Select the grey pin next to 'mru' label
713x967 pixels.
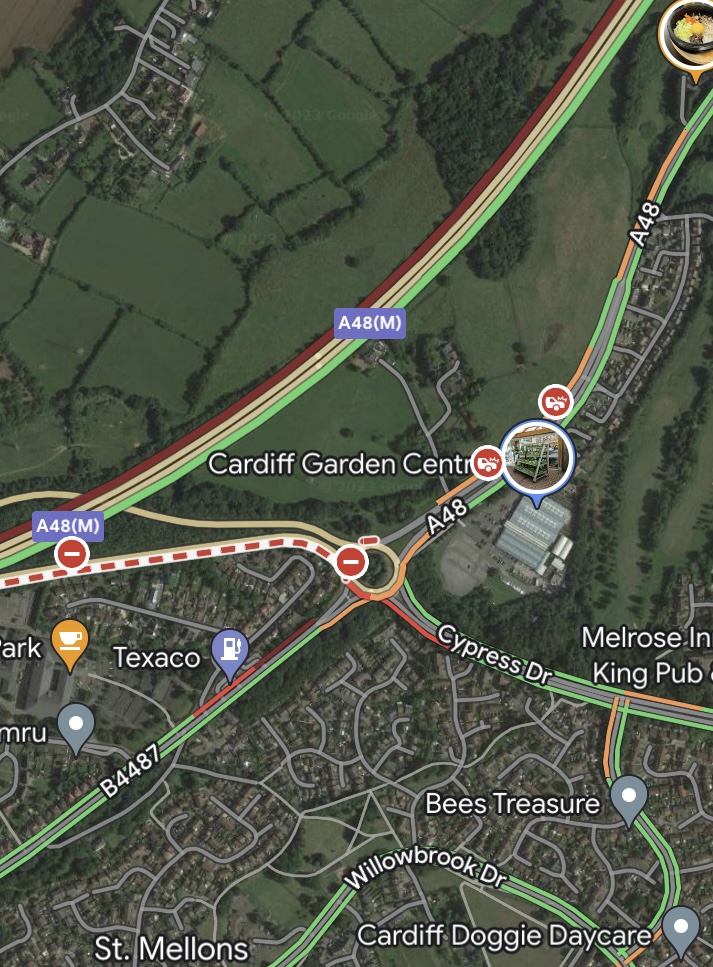[x=76, y=728]
